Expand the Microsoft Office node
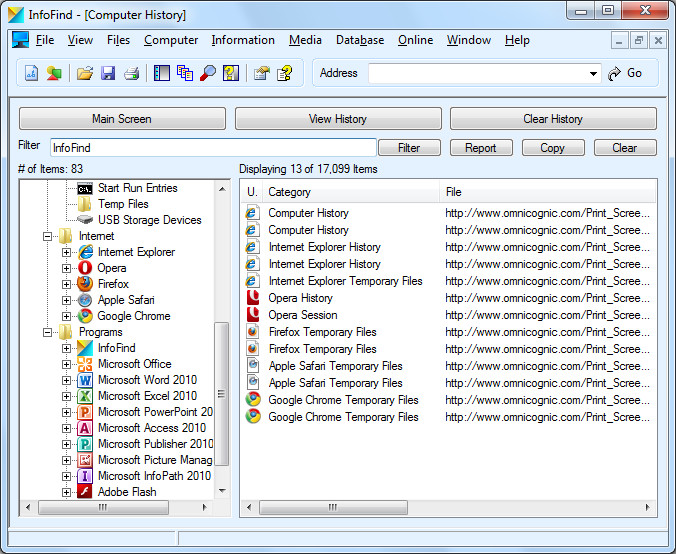676x554 pixels. [66, 364]
